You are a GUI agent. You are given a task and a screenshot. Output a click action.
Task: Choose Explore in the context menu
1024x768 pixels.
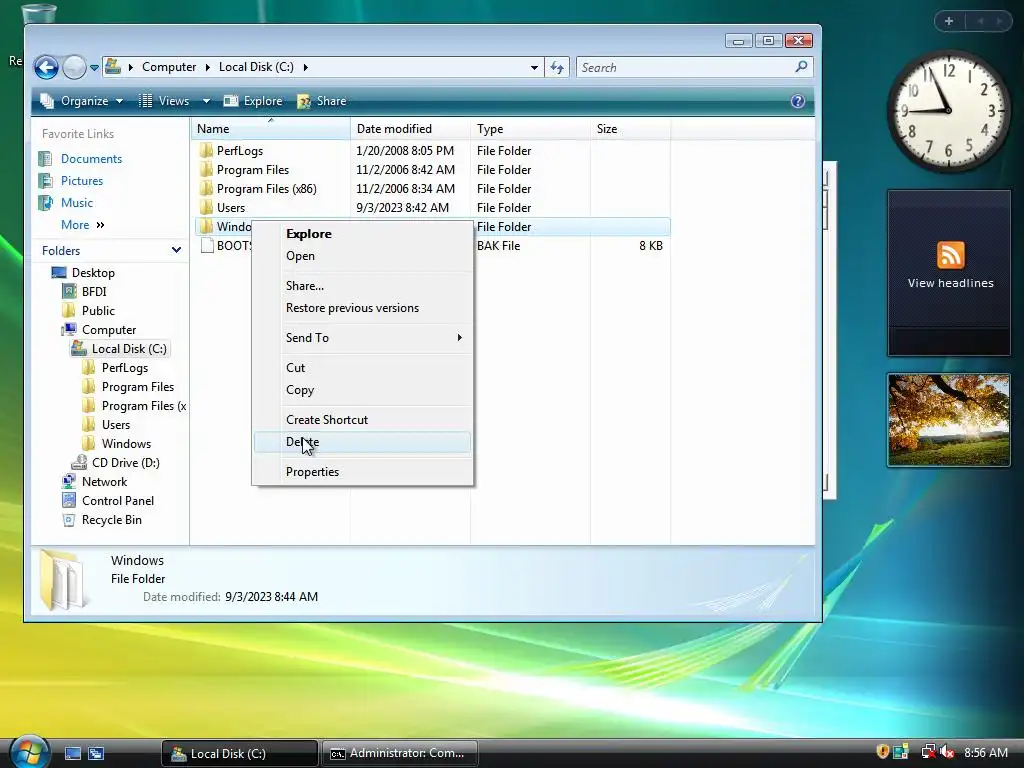coord(362,234)
